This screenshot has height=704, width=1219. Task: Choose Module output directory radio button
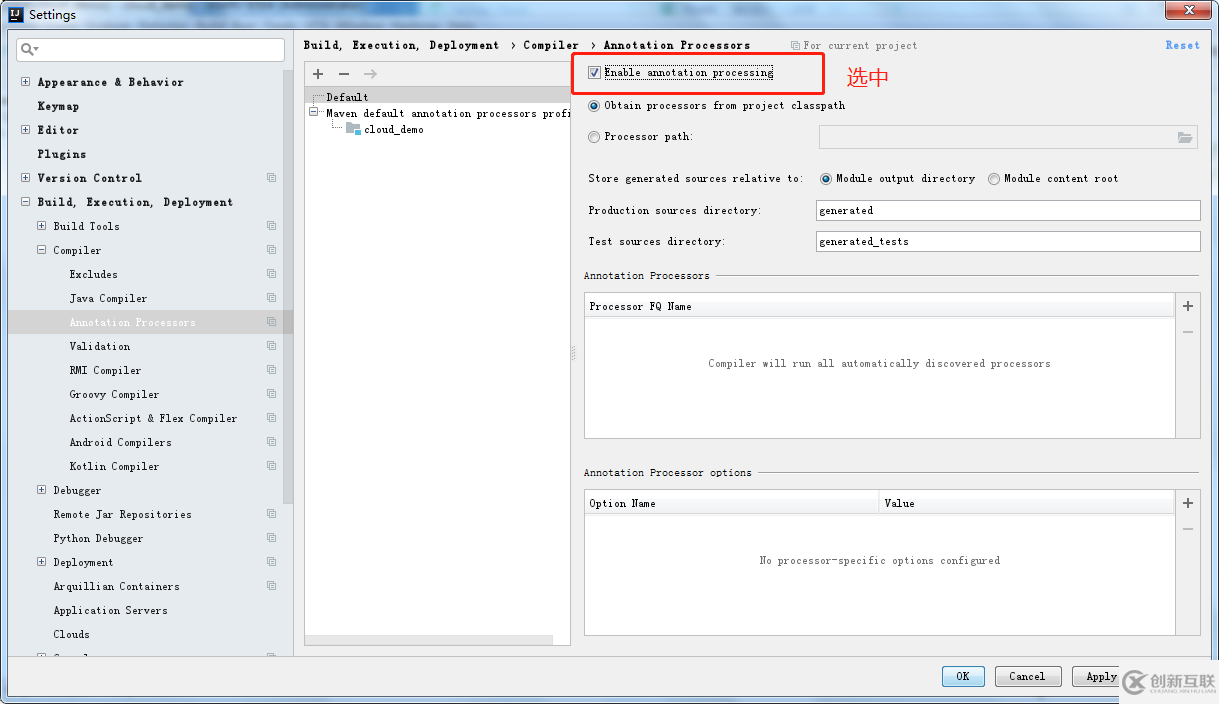pos(826,179)
